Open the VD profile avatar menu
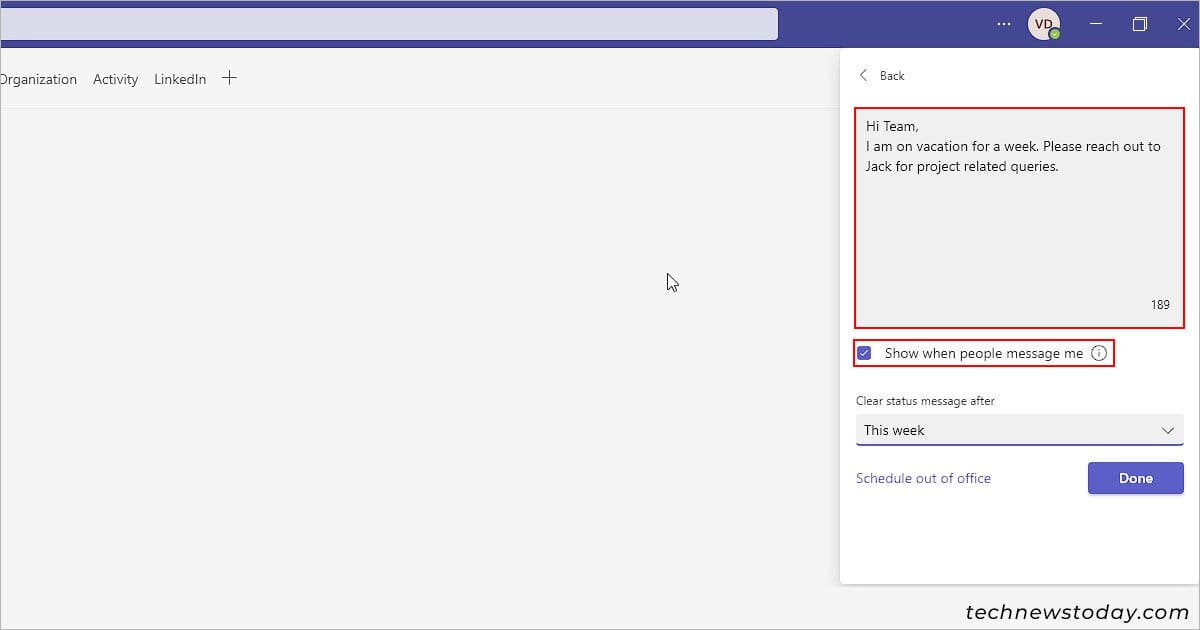The height and width of the screenshot is (630, 1200). click(x=1044, y=24)
